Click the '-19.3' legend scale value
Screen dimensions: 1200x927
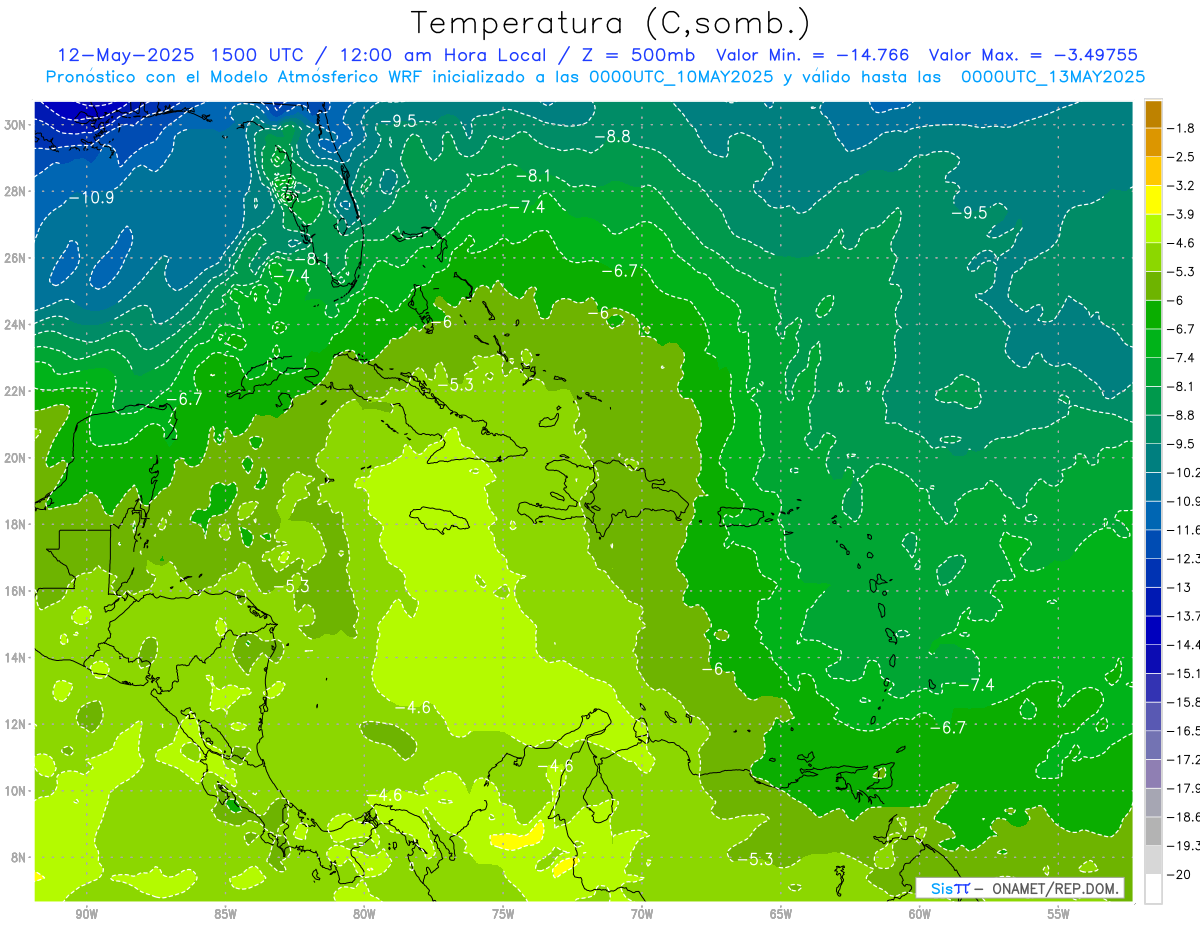pos(1183,845)
